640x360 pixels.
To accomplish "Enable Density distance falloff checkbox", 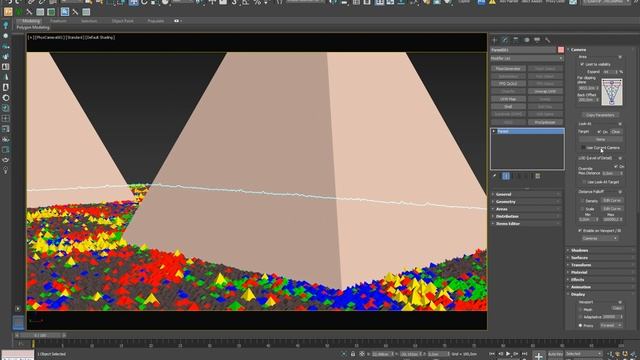I will pyautogui.click(x=582, y=201).
